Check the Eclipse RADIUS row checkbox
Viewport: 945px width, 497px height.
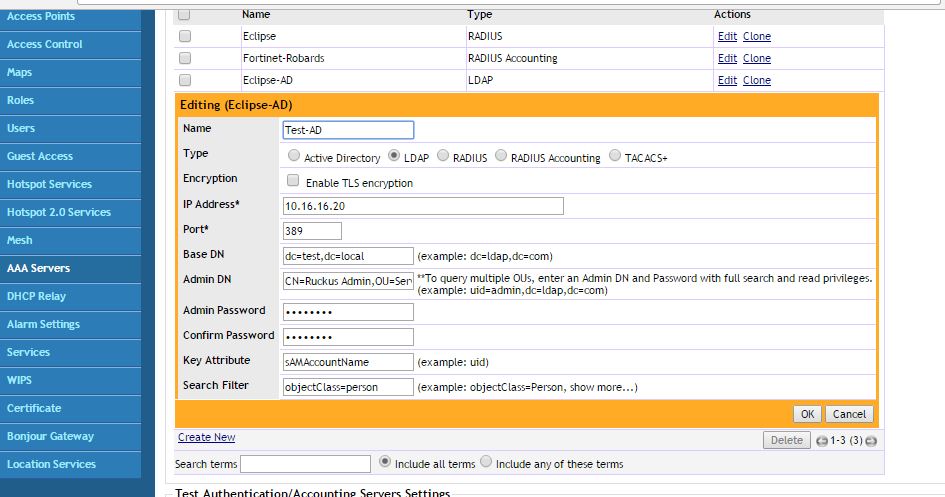185,36
